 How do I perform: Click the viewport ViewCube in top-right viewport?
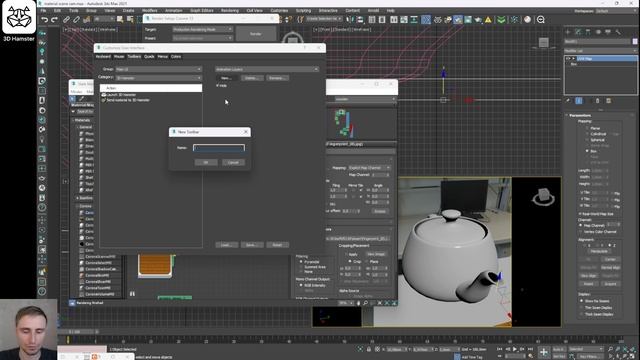[543, 42]
